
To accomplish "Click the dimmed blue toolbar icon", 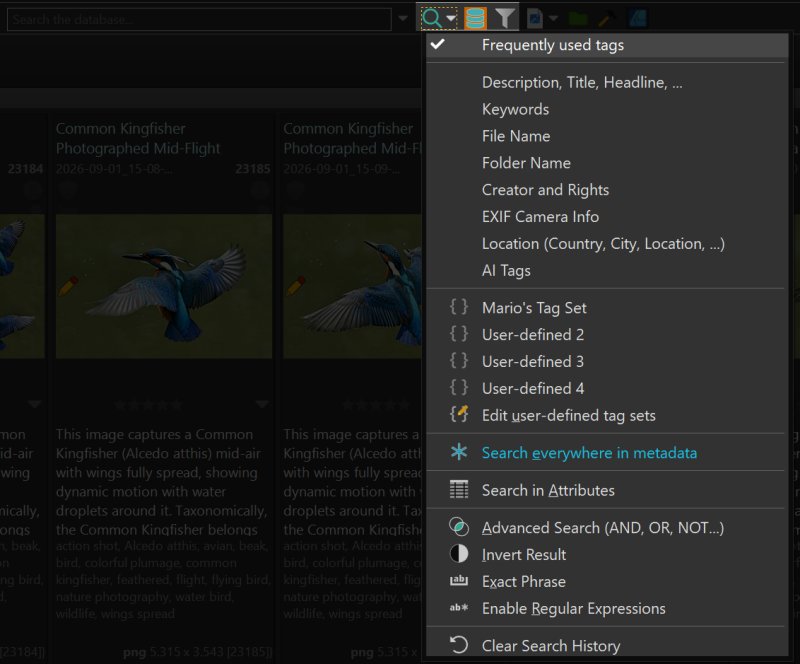I will (x=638, y=18).
